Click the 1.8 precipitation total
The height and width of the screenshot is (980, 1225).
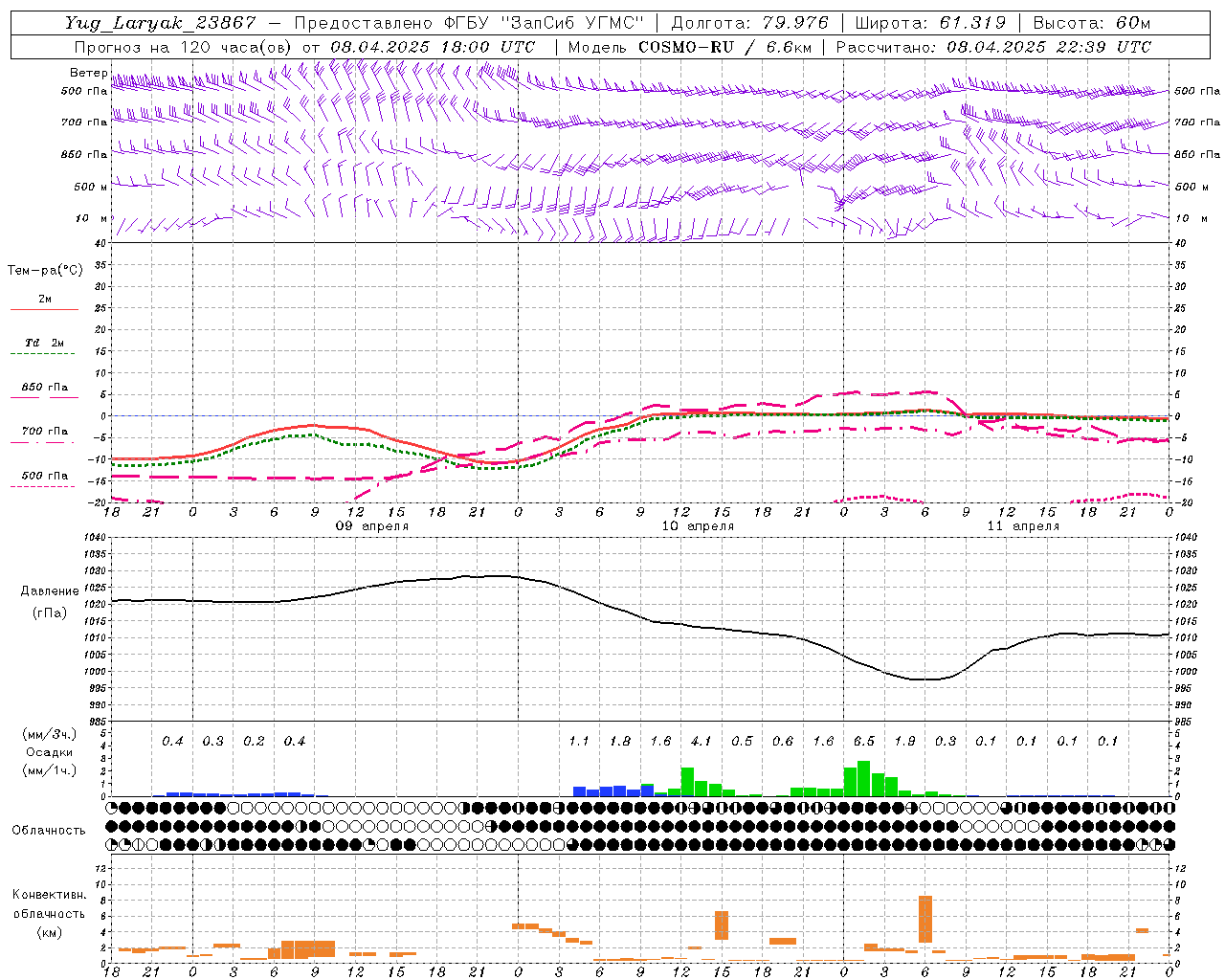tap(619, 742)
